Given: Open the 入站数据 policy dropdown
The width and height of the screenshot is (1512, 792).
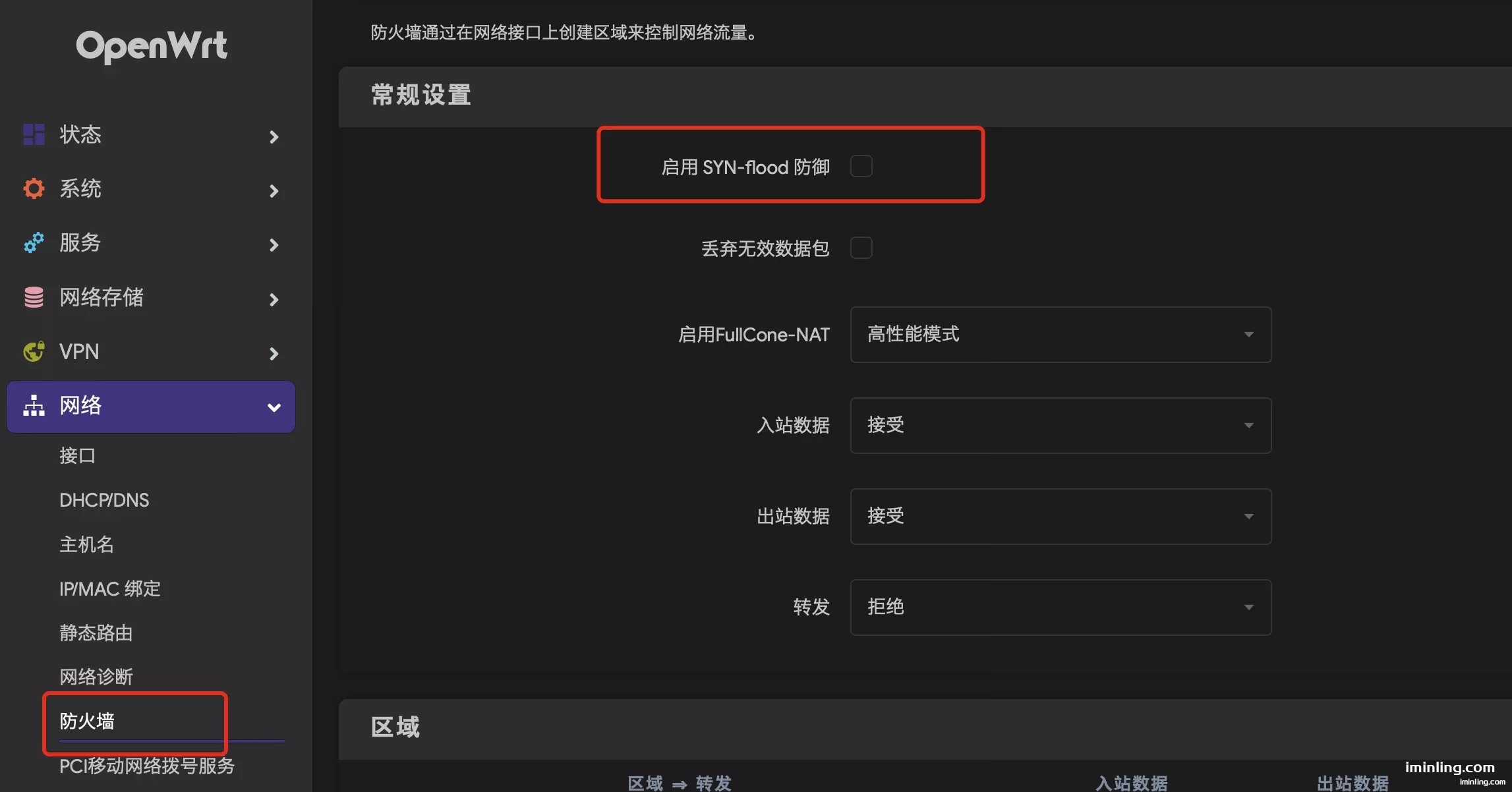Looking at the screenshot, I should (x=1061, y=426).
